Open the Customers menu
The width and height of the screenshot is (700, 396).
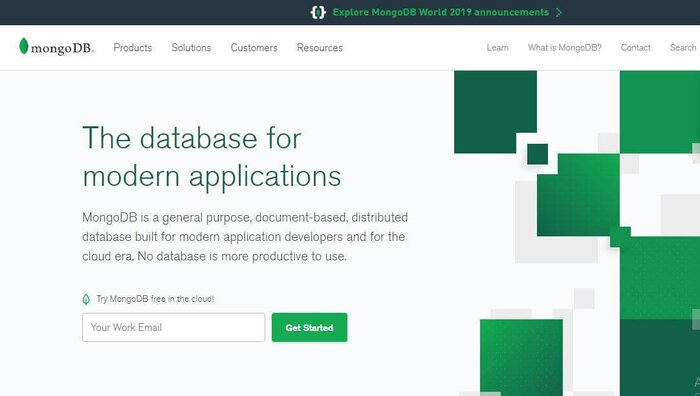coord(254,48)
